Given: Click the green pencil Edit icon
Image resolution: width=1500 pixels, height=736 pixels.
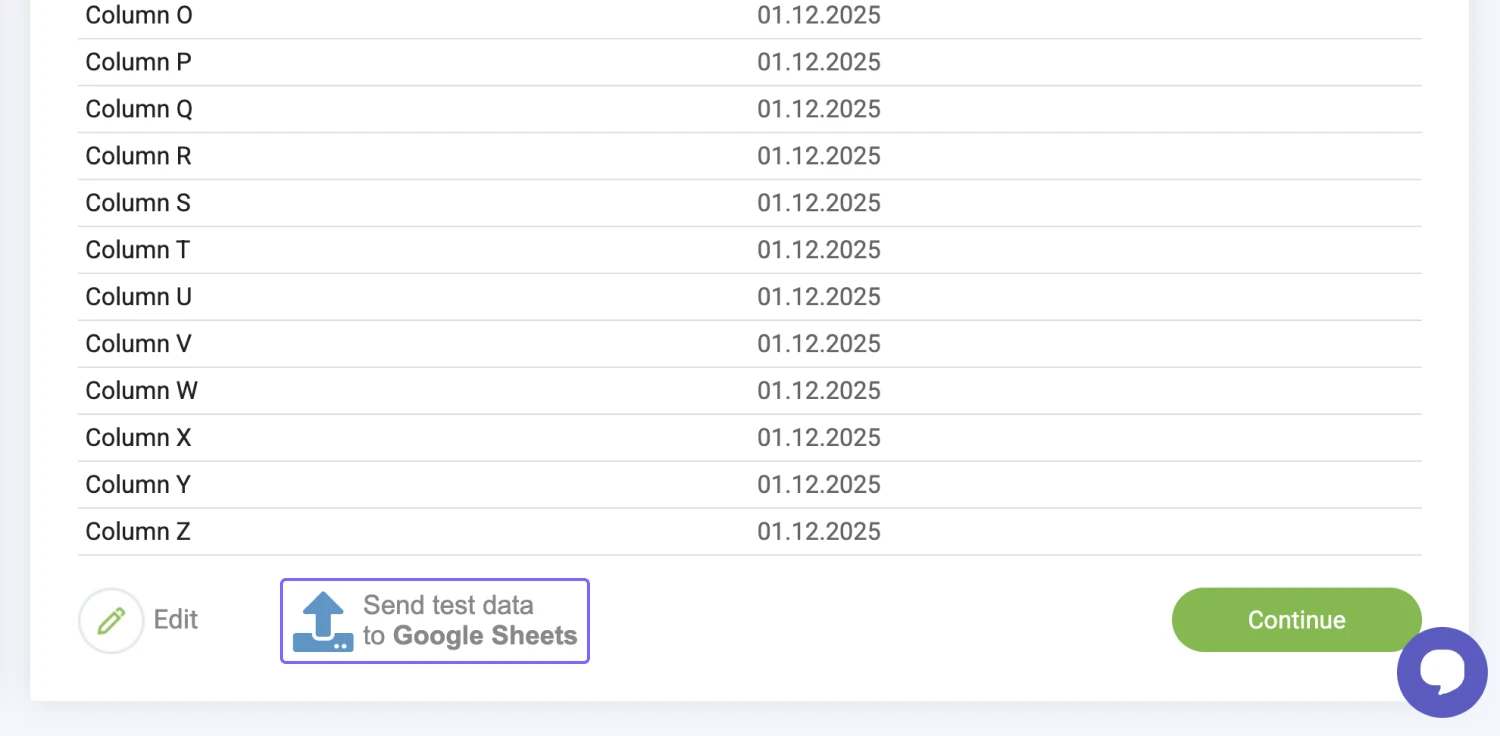Looking at the screenshot, I should [111, 621].
